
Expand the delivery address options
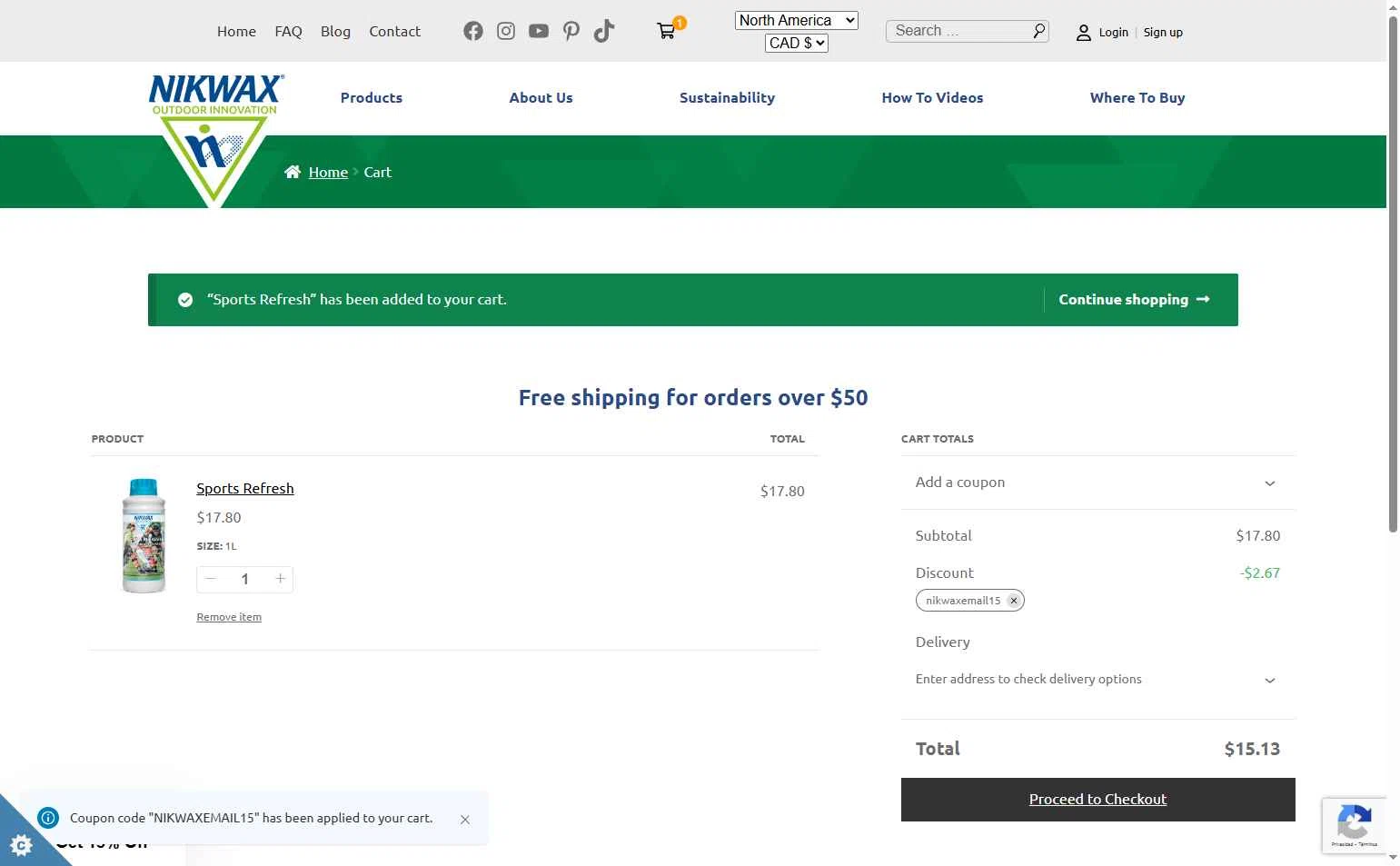1097,680
